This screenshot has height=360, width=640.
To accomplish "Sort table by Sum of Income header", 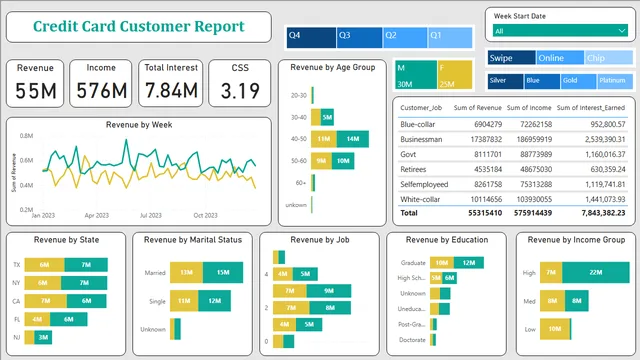I will pyautogui.click(x=529, y=108).
